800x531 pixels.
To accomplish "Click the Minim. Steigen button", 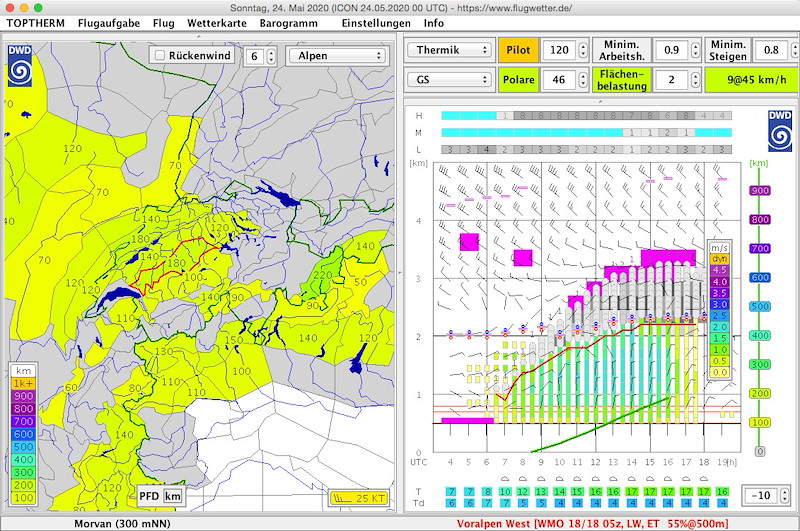I will (x=727, y=50).
